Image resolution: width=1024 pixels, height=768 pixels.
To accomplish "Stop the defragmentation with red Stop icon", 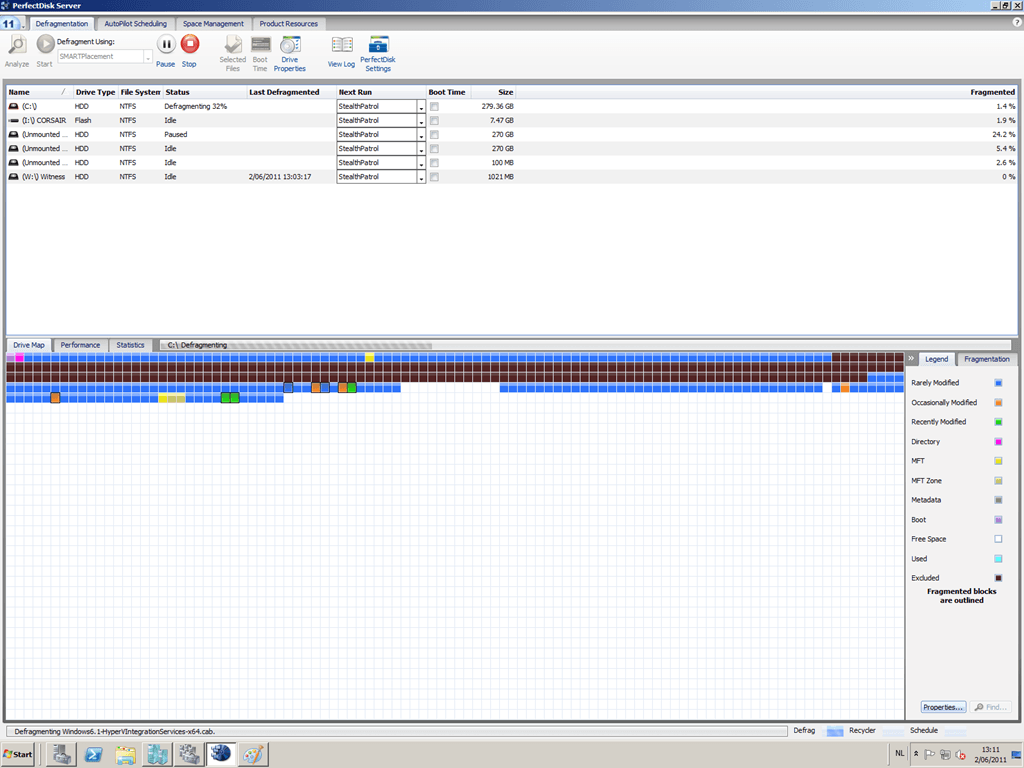I will coord(190,44).
